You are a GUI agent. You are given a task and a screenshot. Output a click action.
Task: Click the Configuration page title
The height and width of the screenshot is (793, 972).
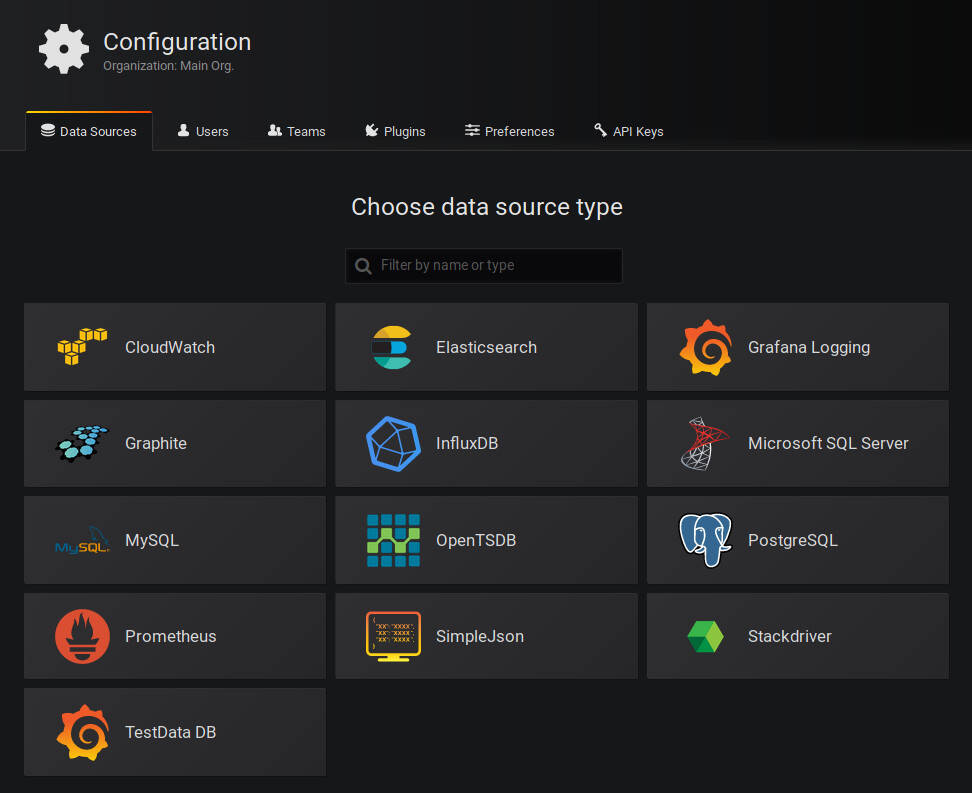pos(177,42)
